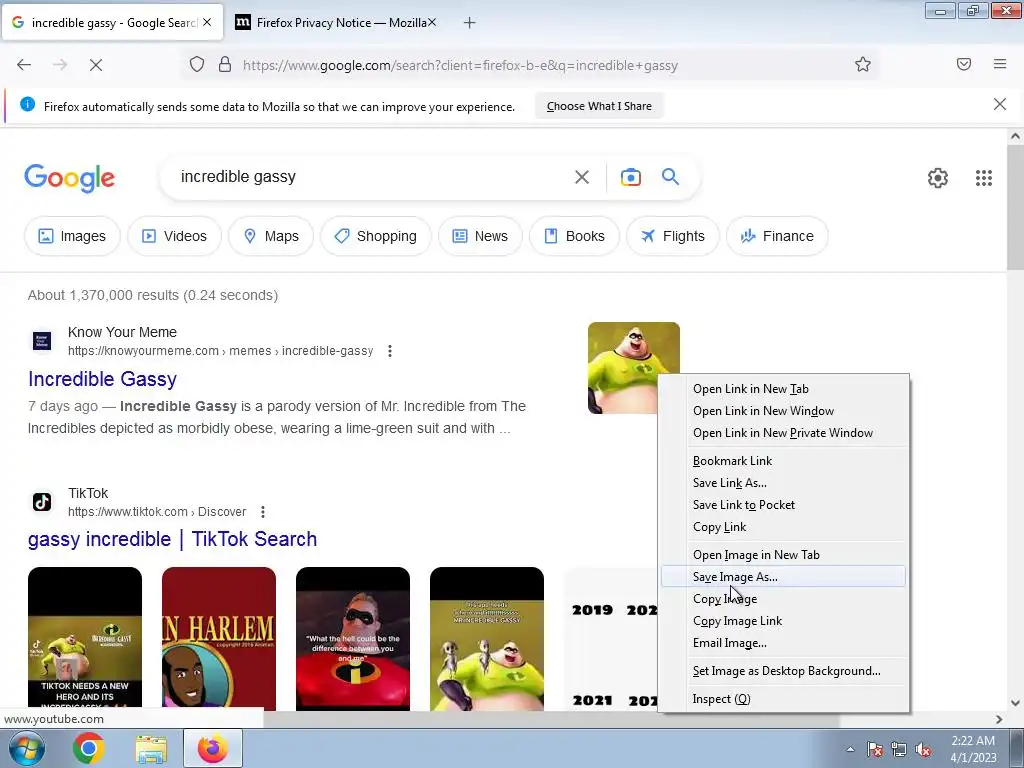
Task: Select Copy Image Link
Action: pos(783,621)
